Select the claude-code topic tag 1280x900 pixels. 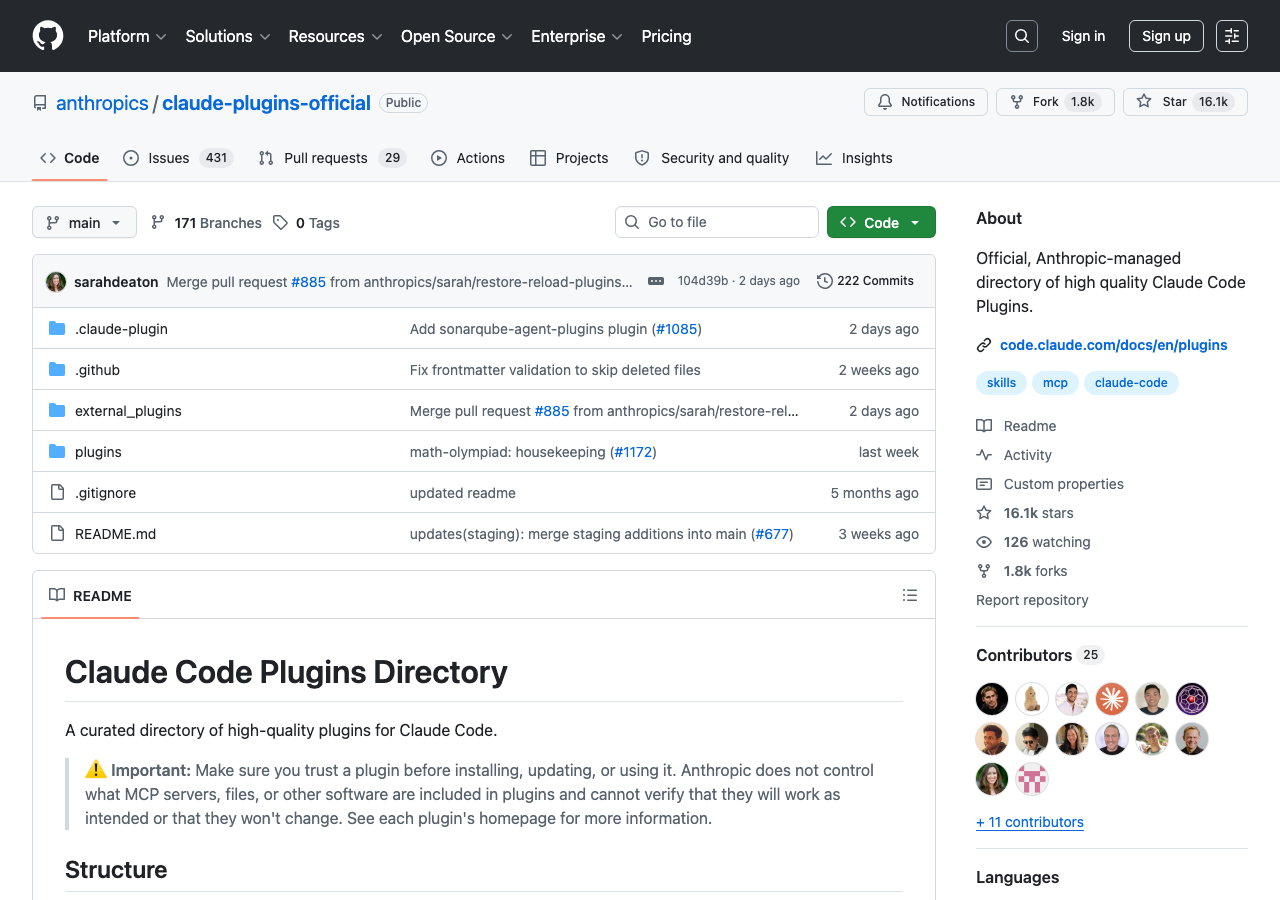click(1131, 382)
